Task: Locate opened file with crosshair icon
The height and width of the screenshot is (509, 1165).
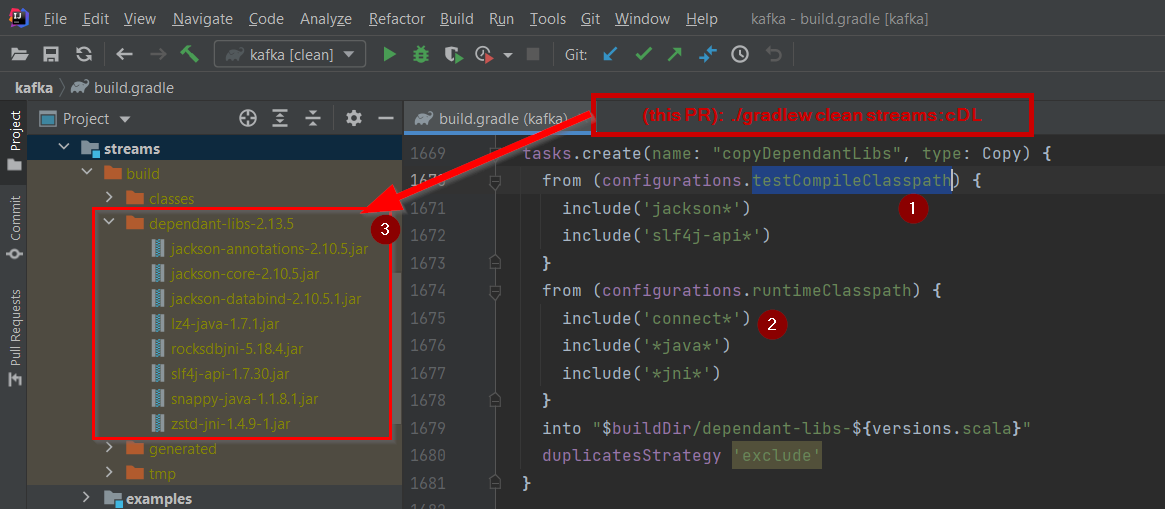Action: pyautogui.click(x=247, y=118)
